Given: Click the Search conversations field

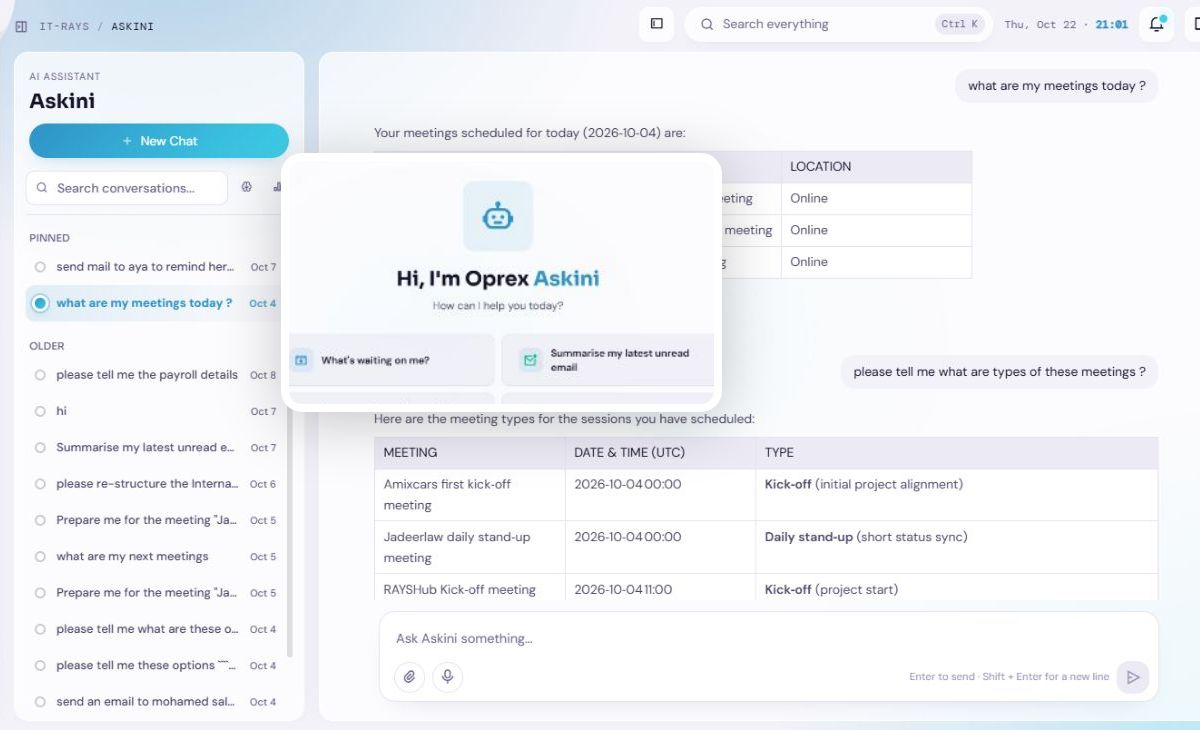Looking at the screenshot, I should point(127,188).
